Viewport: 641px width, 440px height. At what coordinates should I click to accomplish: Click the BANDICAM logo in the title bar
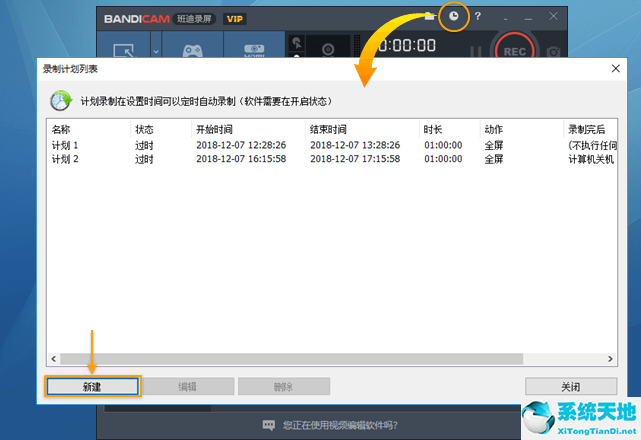(x=137, y=19)
